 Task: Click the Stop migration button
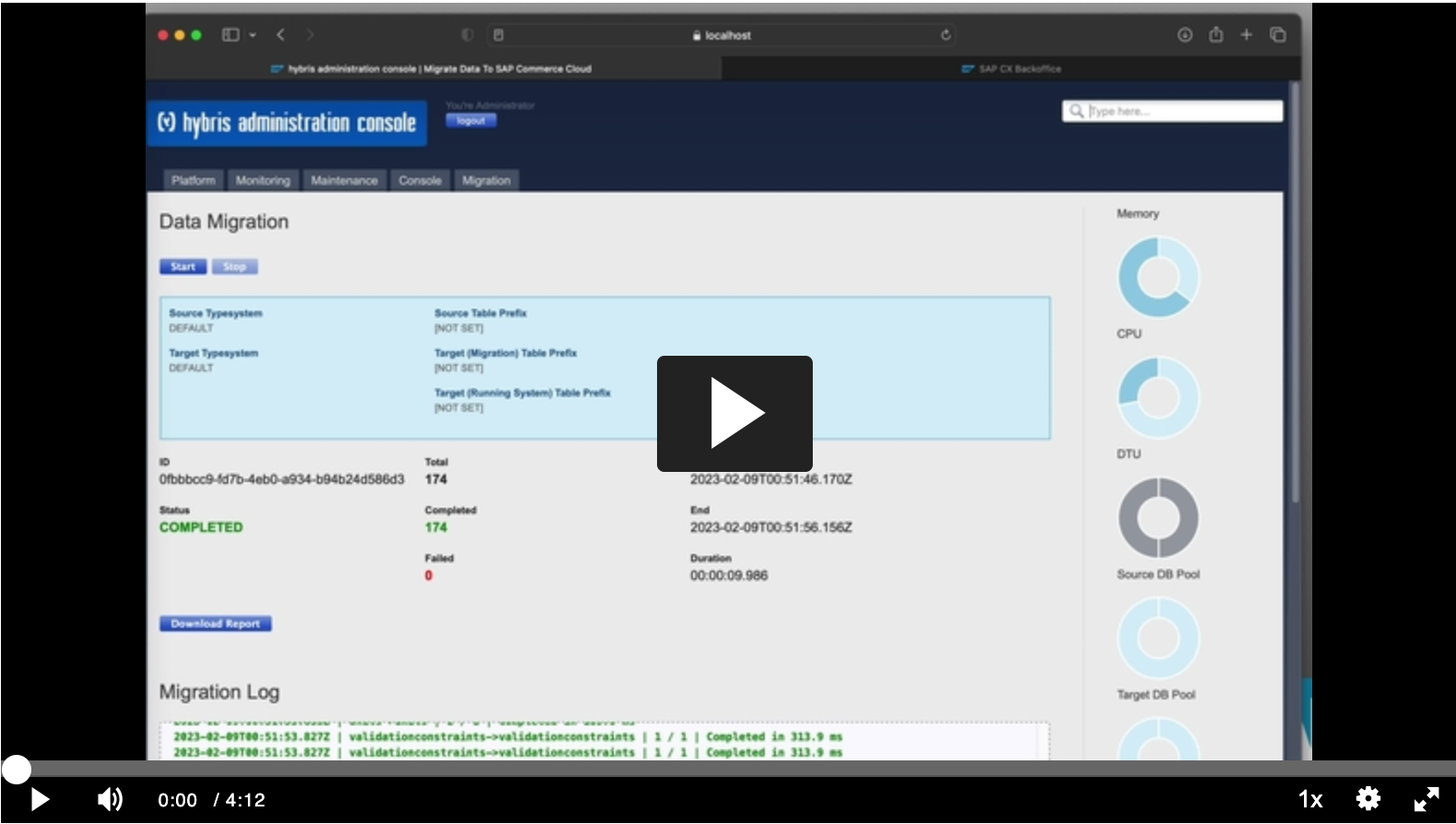tap(234, 266)
